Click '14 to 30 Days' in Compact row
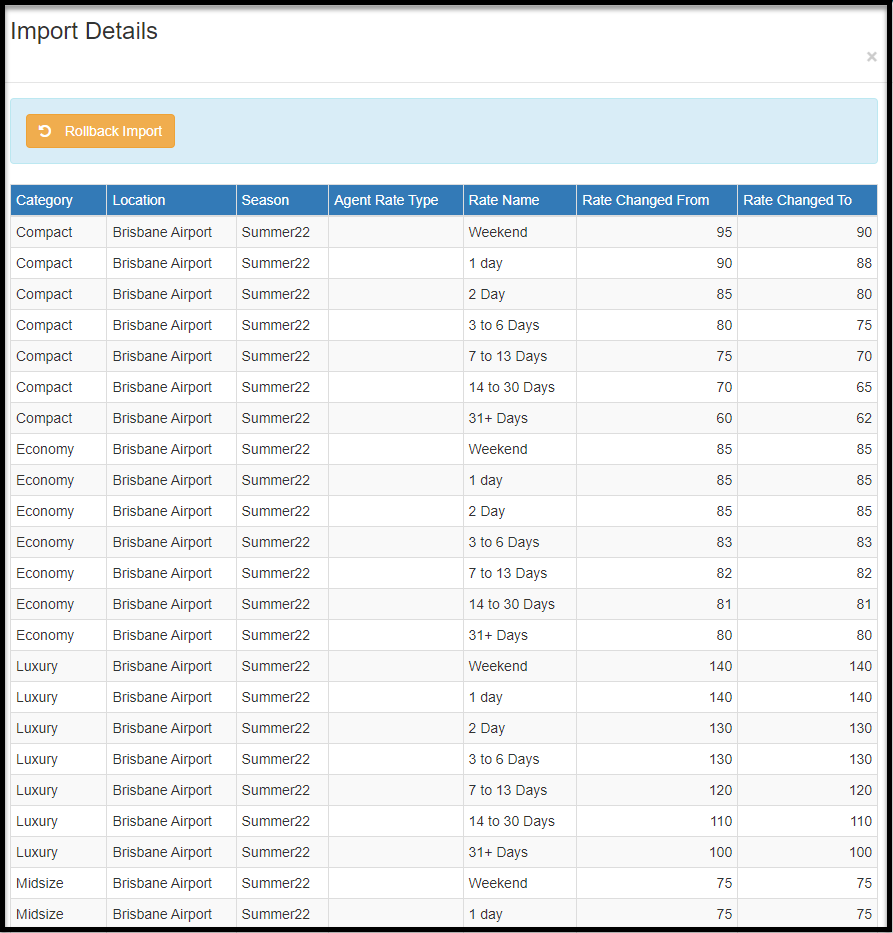Image resolution: width=893 pixels, height=933 pixels. pyautogui.click(x=512, y=387)
